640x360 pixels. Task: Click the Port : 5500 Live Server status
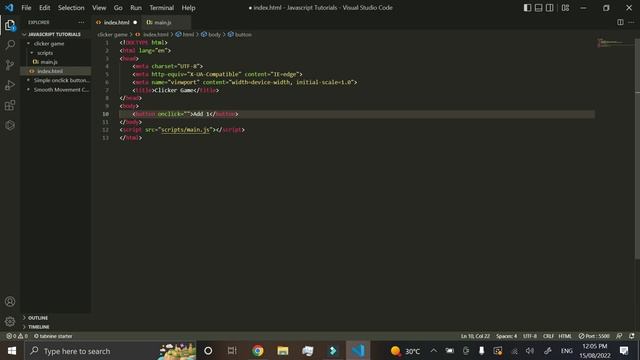(594, 336)
